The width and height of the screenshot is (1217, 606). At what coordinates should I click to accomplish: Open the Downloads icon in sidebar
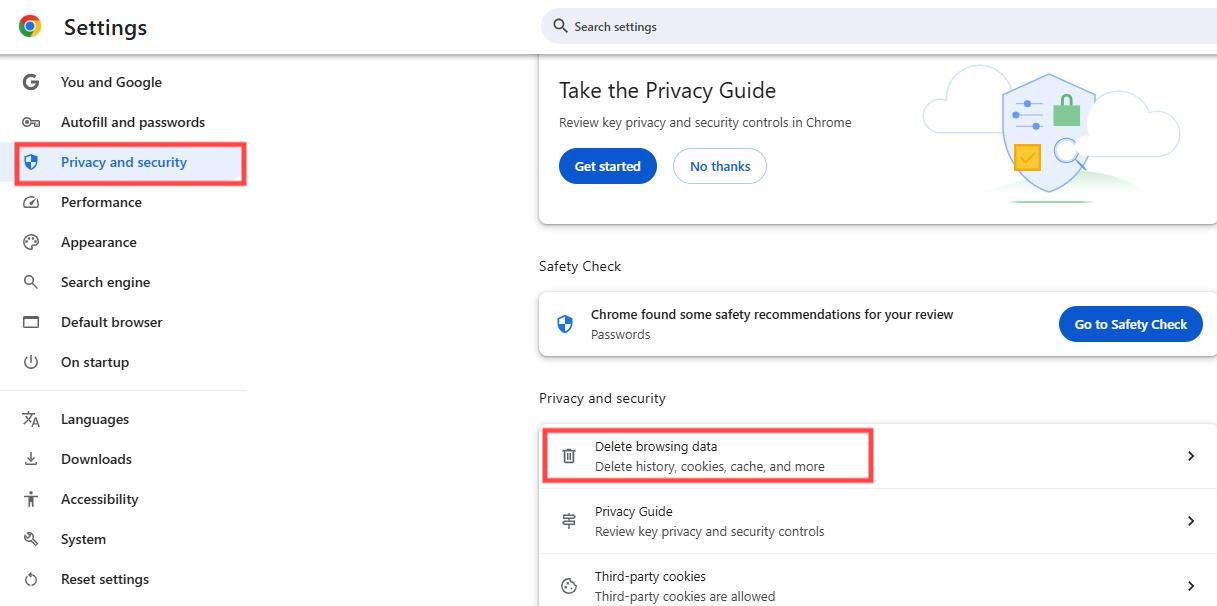point(30,459)
